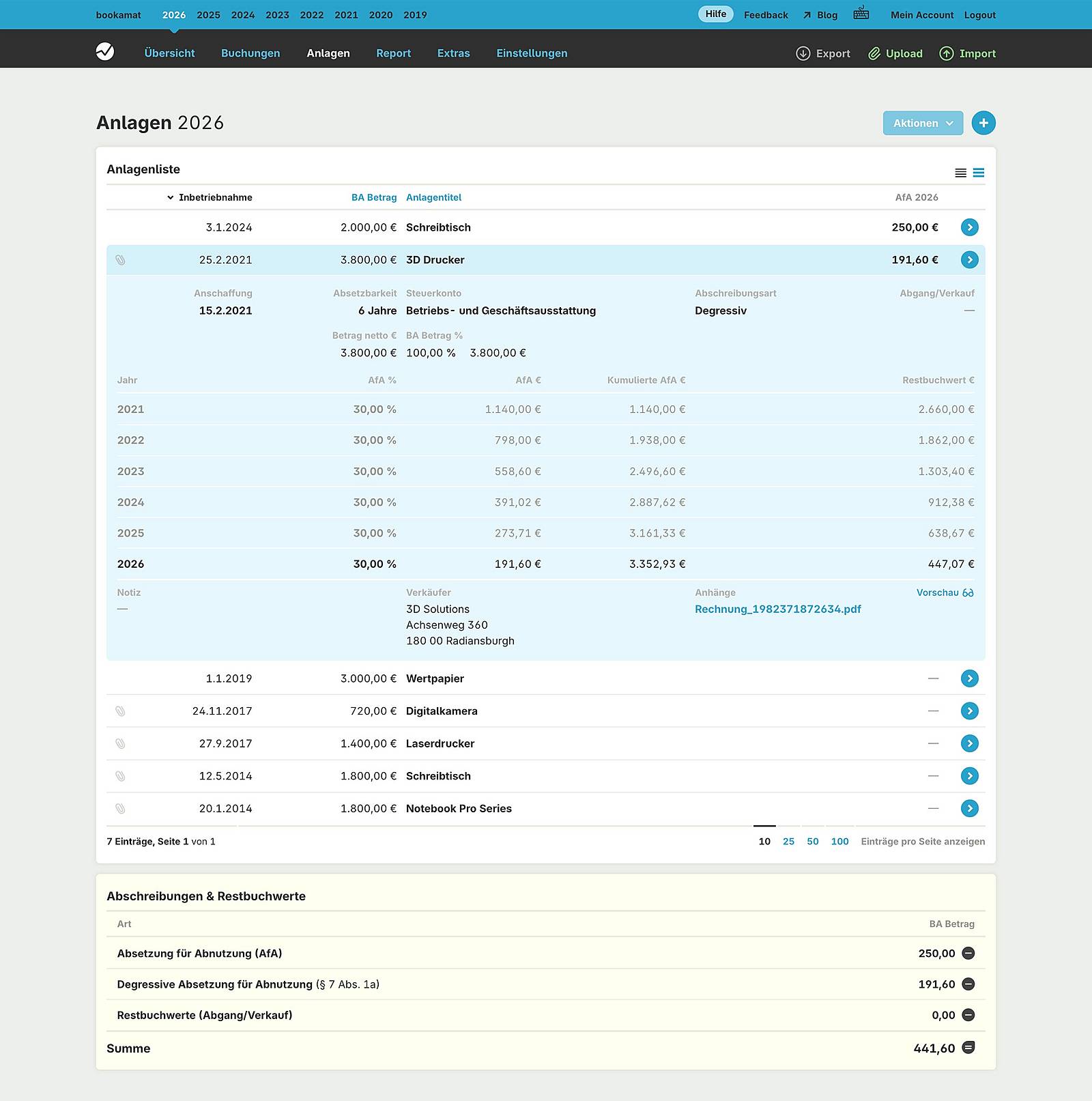Sort by Inbetriebnahme column header
The width and height of the screenshot is (1092, 1101).
[x=215, y=197]
